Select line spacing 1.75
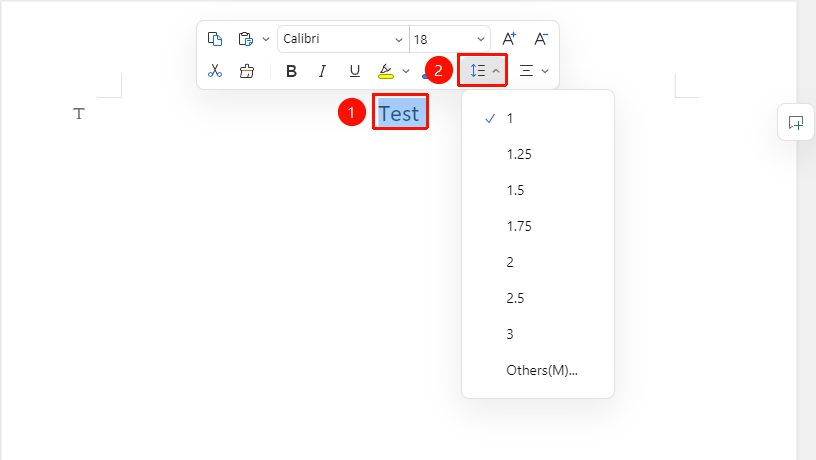This screenshot has width=816, height=460. (538, 226)
